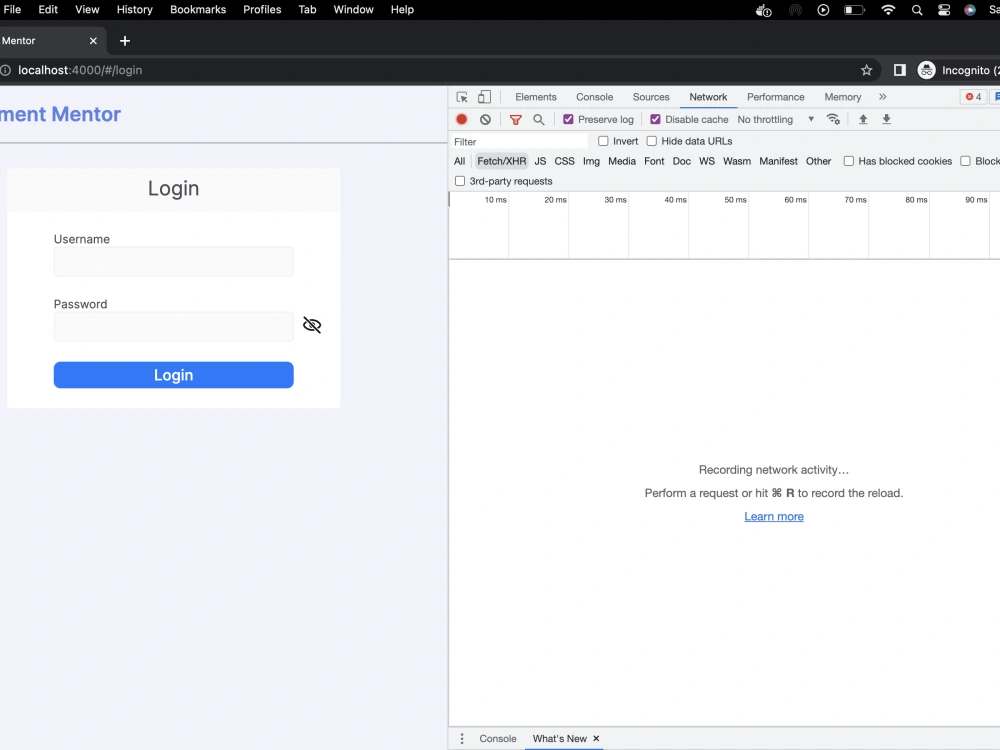This screenshot has height=750, width=1000.
Task: Open the History menu
Action: pos(135,10)
